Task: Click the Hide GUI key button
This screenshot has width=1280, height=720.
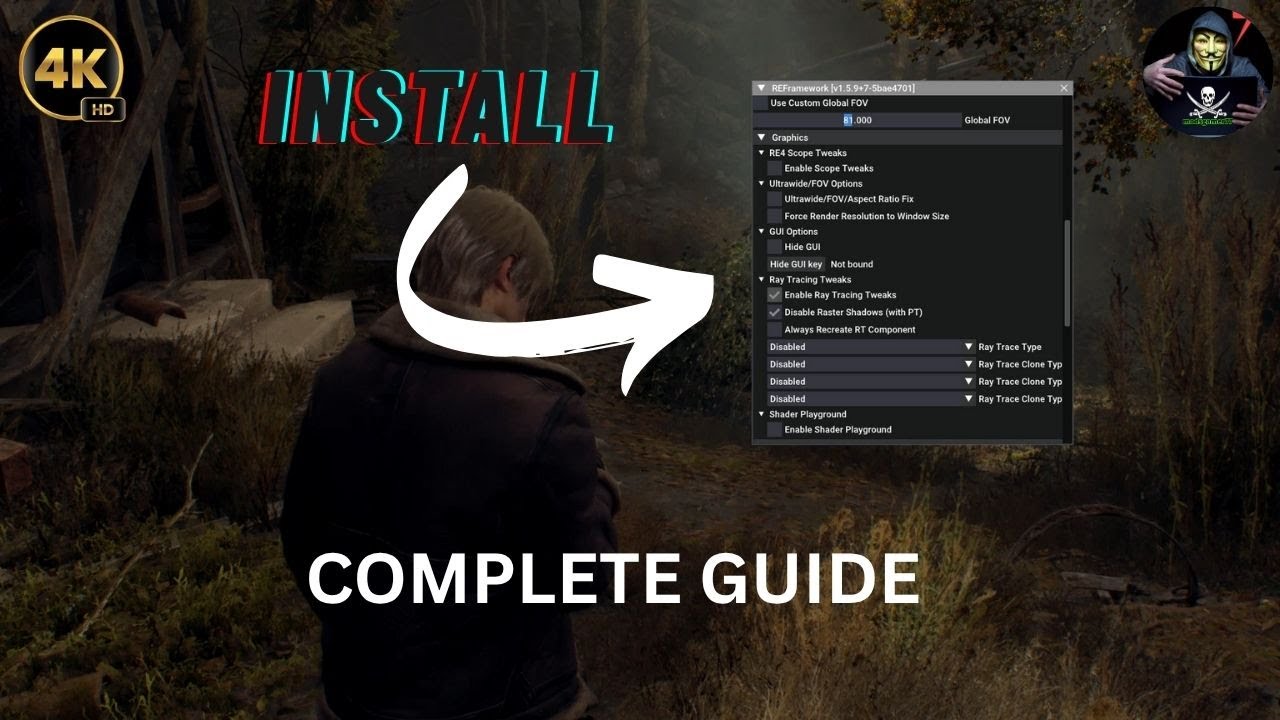Action: pyautogui.click(x=796, y=264)
